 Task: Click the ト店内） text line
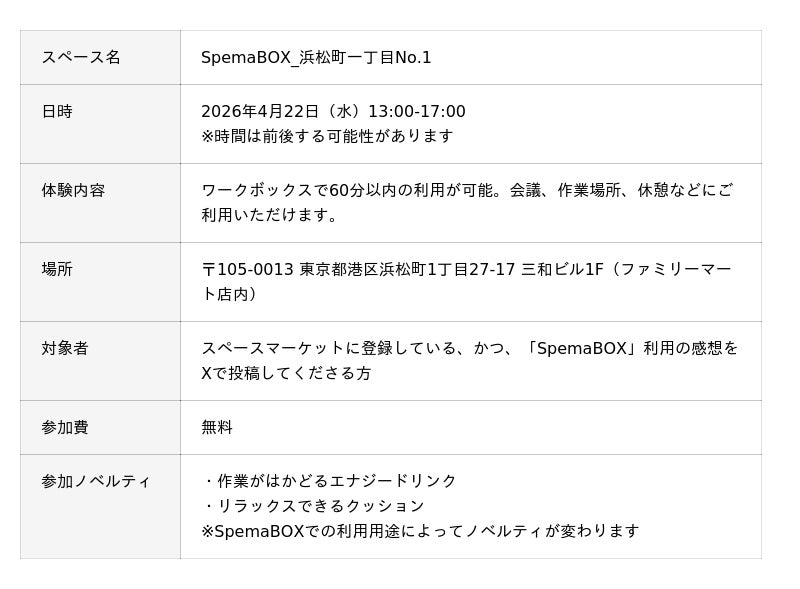230,294
